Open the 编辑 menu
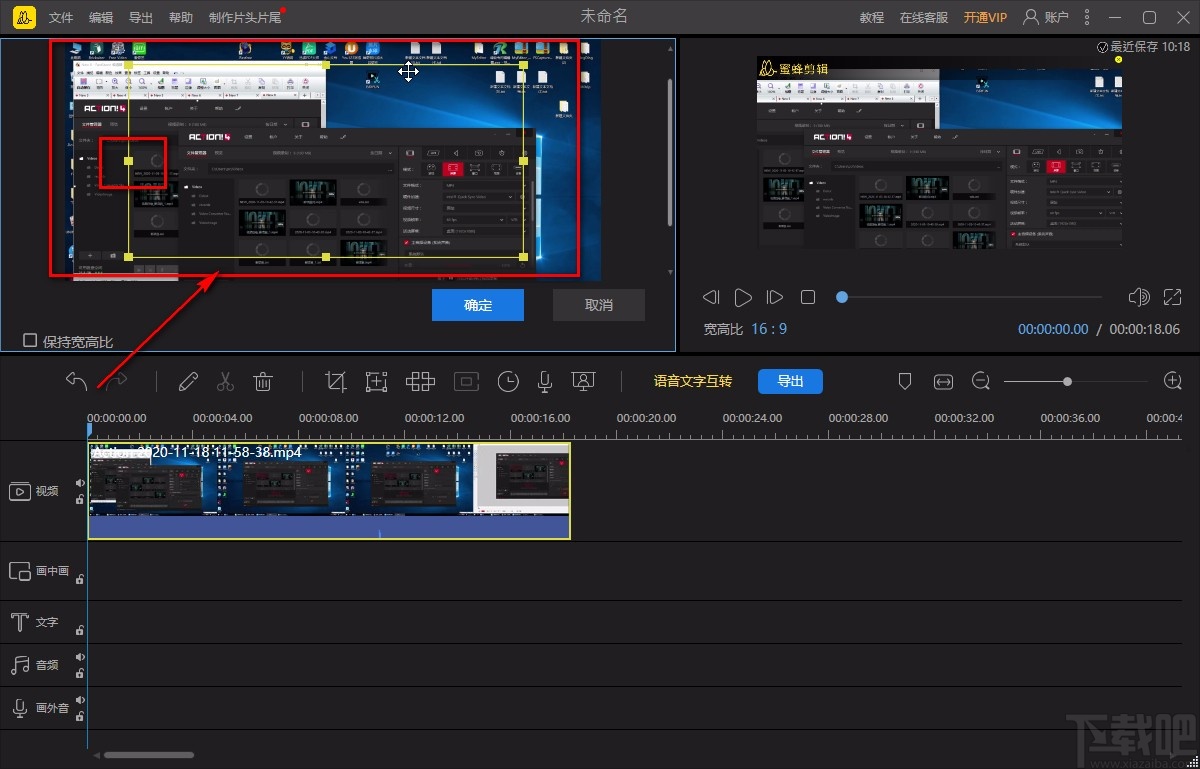This screenshot has height=769, width=1200. click(x=101, y=18)
